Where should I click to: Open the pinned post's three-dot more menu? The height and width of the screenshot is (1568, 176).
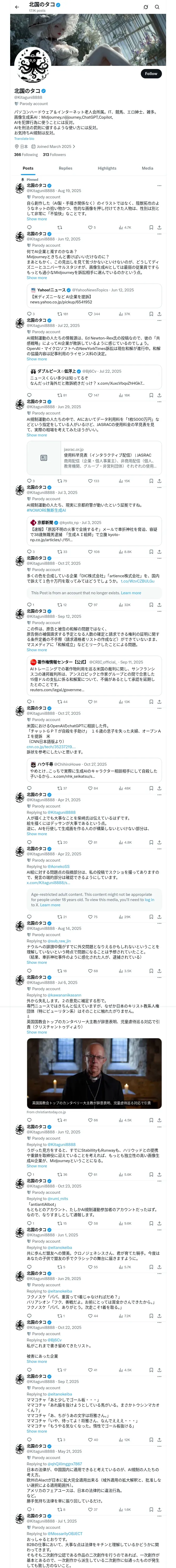pos(159,186)
